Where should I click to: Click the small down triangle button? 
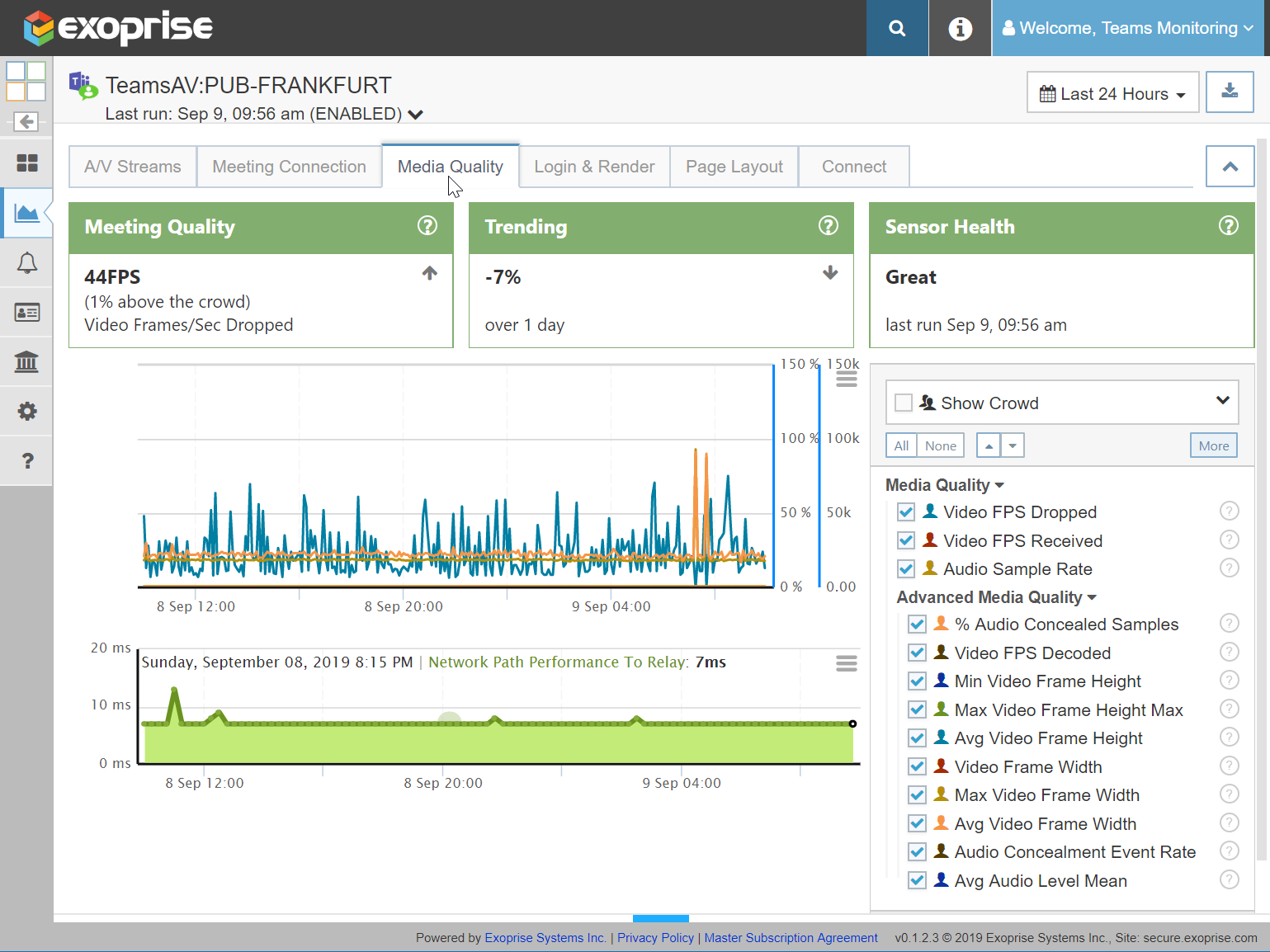point(1013,445)
